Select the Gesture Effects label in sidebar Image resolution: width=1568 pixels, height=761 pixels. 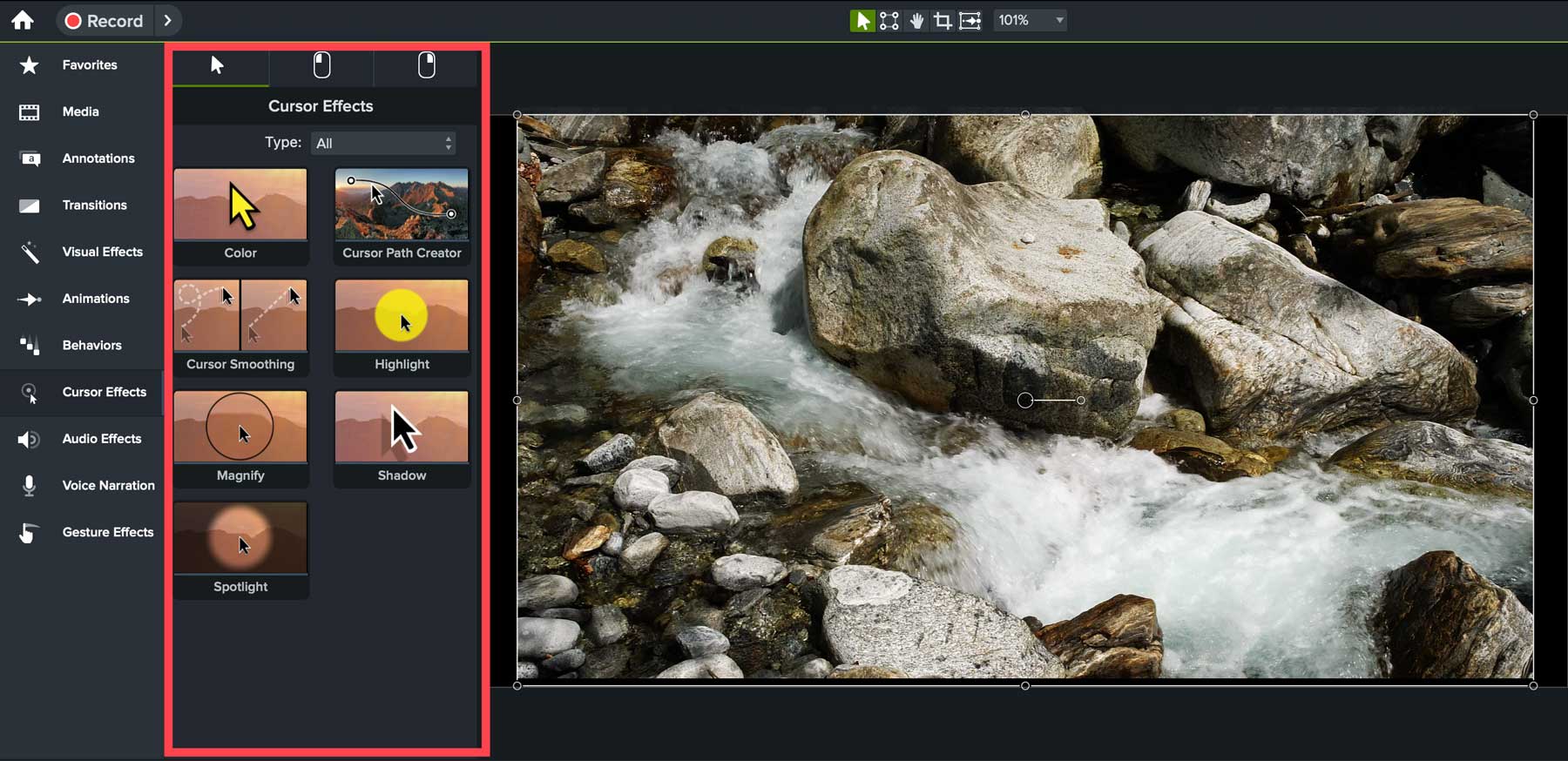108,532
